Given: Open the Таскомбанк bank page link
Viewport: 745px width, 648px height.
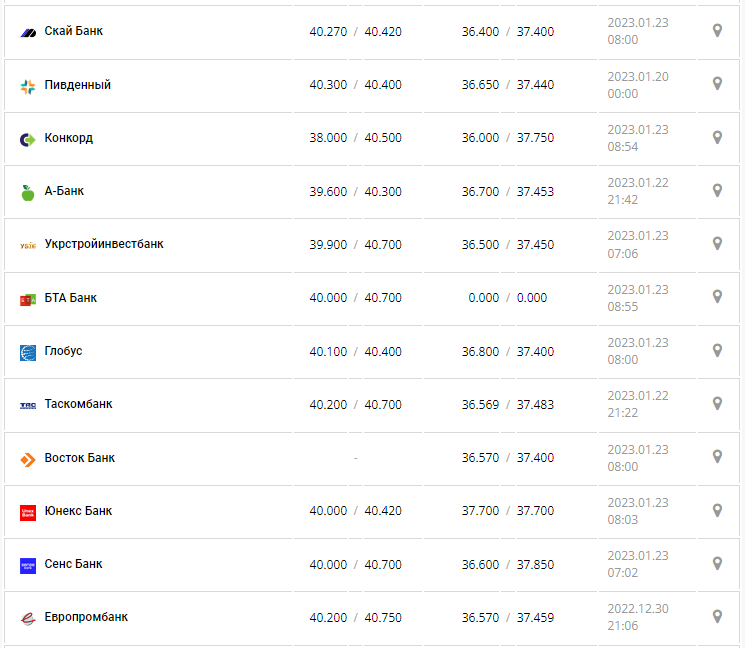Looking at the screenshot, I should (78, 404).
